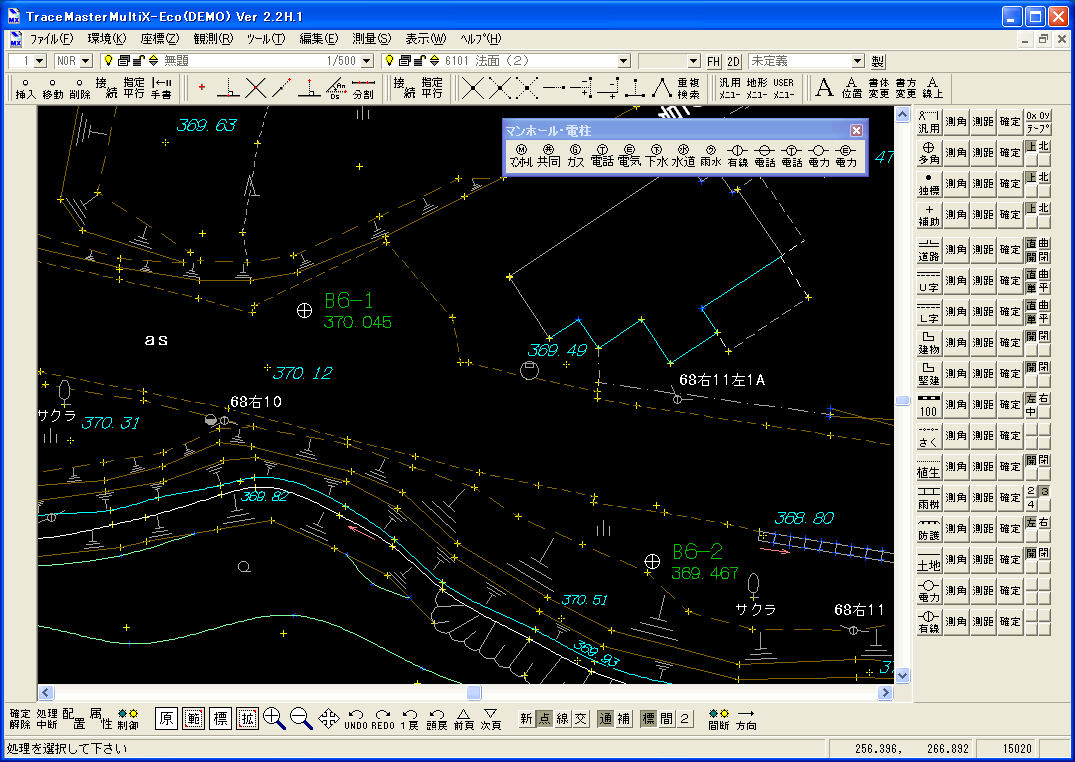
Task: Click the horizontal scrollbar thumb
Action: (x=474, y=693)
